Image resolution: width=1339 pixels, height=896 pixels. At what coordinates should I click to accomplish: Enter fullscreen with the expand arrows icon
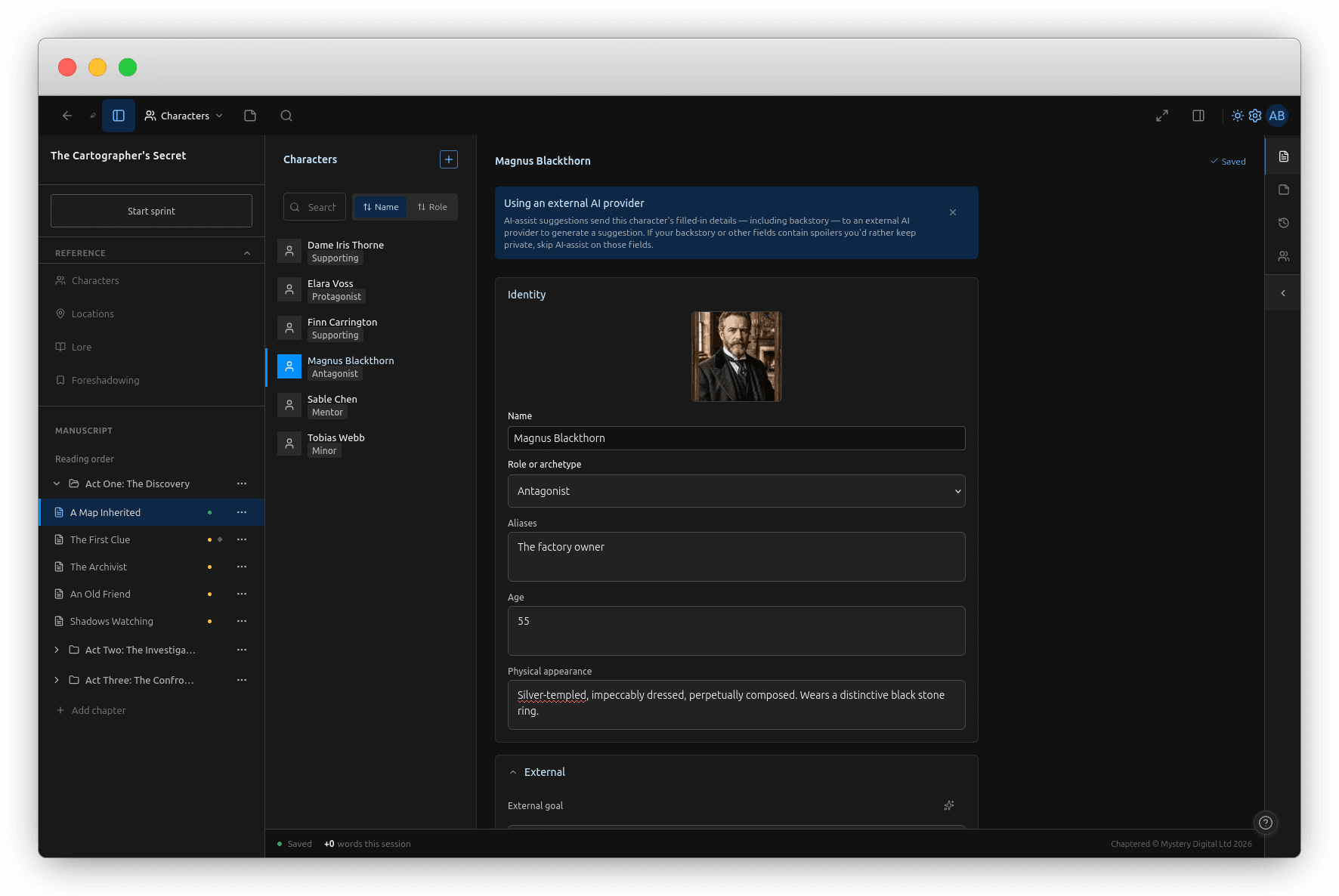pyautogui.click(x=1162, y=116)
